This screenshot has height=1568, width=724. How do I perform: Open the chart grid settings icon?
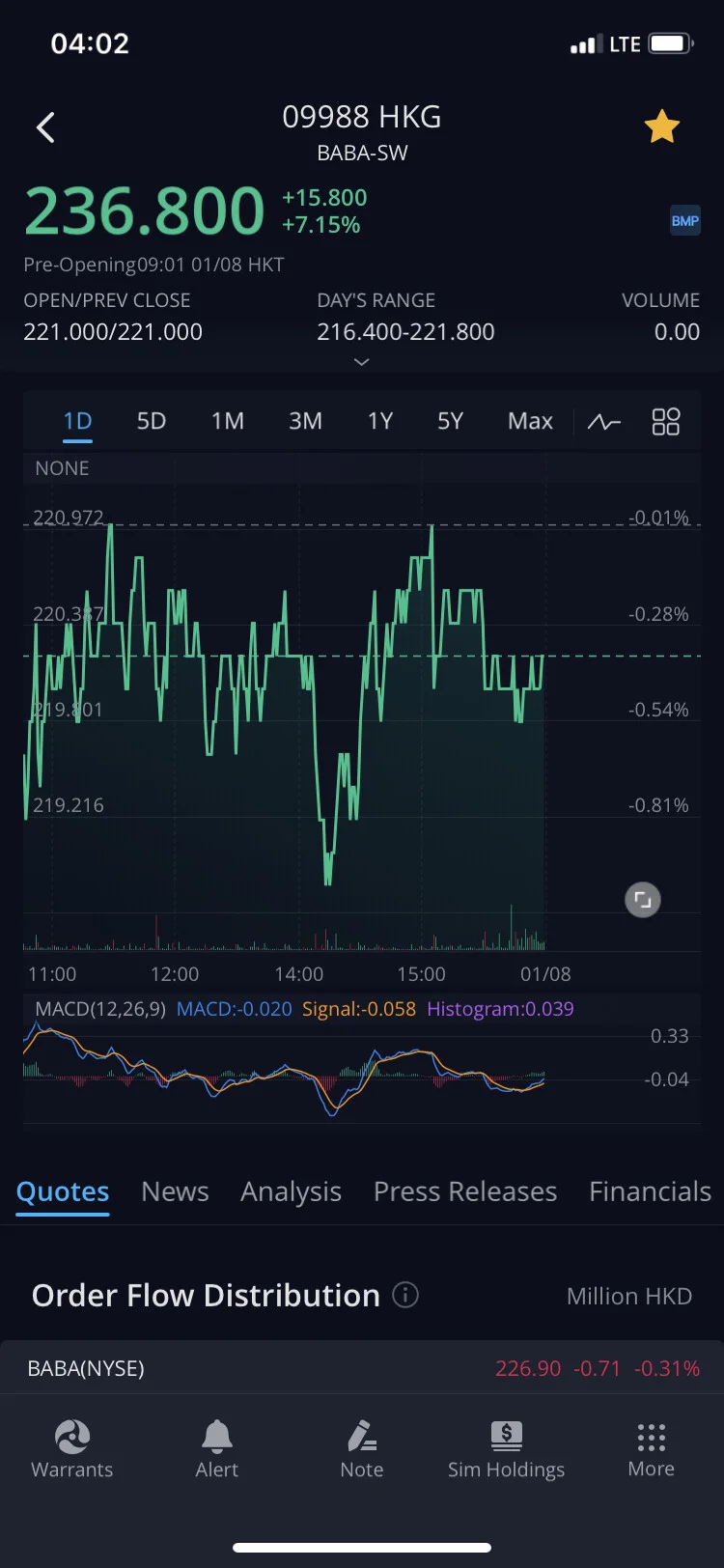coord(666,422)
